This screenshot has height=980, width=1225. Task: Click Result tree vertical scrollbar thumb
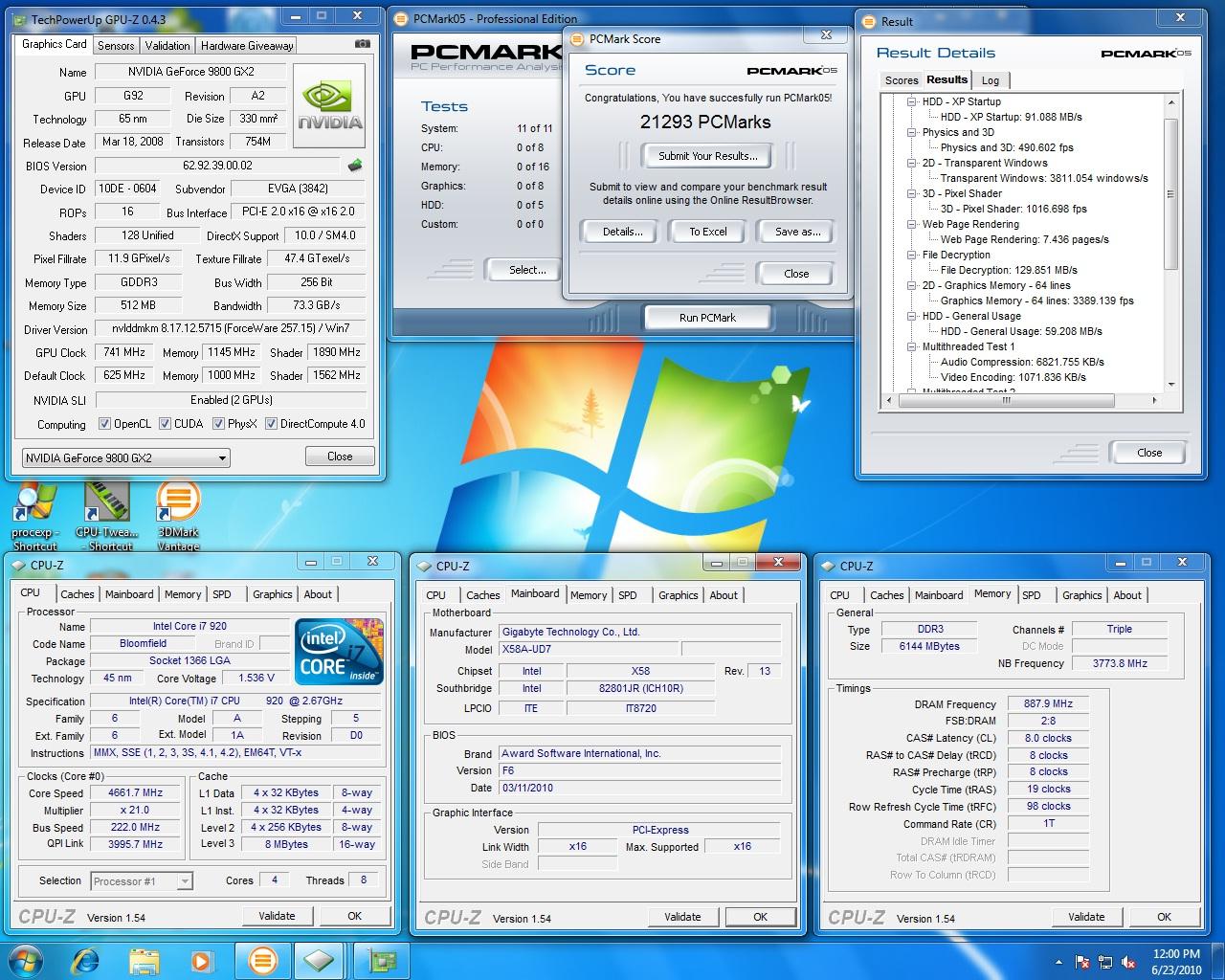[1171, 194]
